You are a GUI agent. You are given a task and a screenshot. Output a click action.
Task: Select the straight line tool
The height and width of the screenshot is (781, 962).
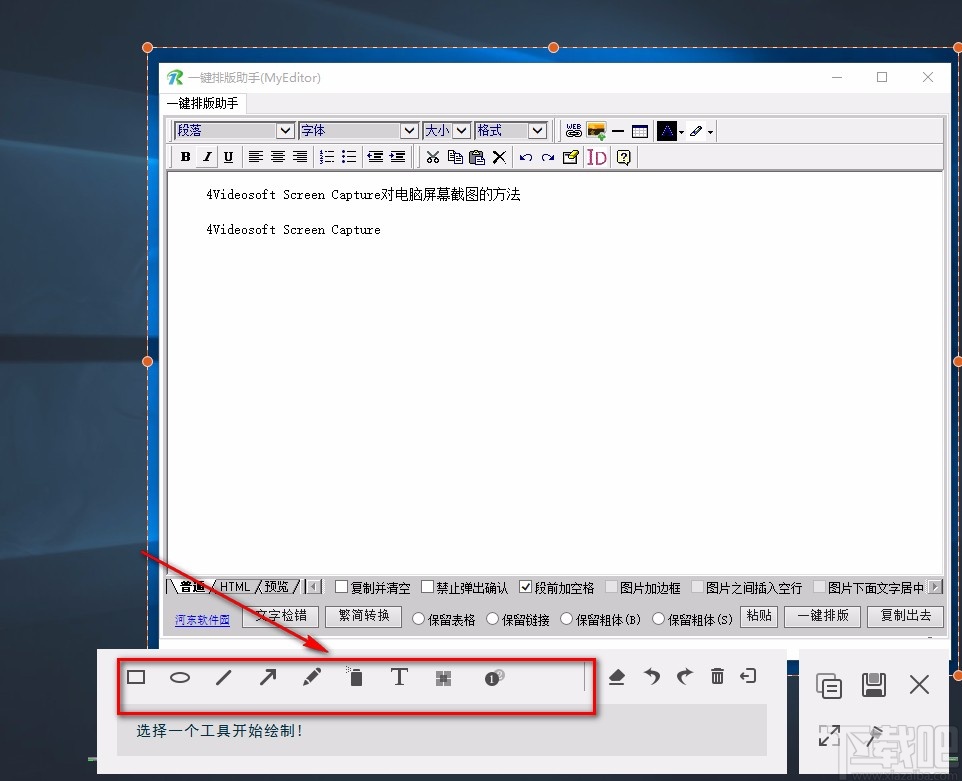pos(224,677)
